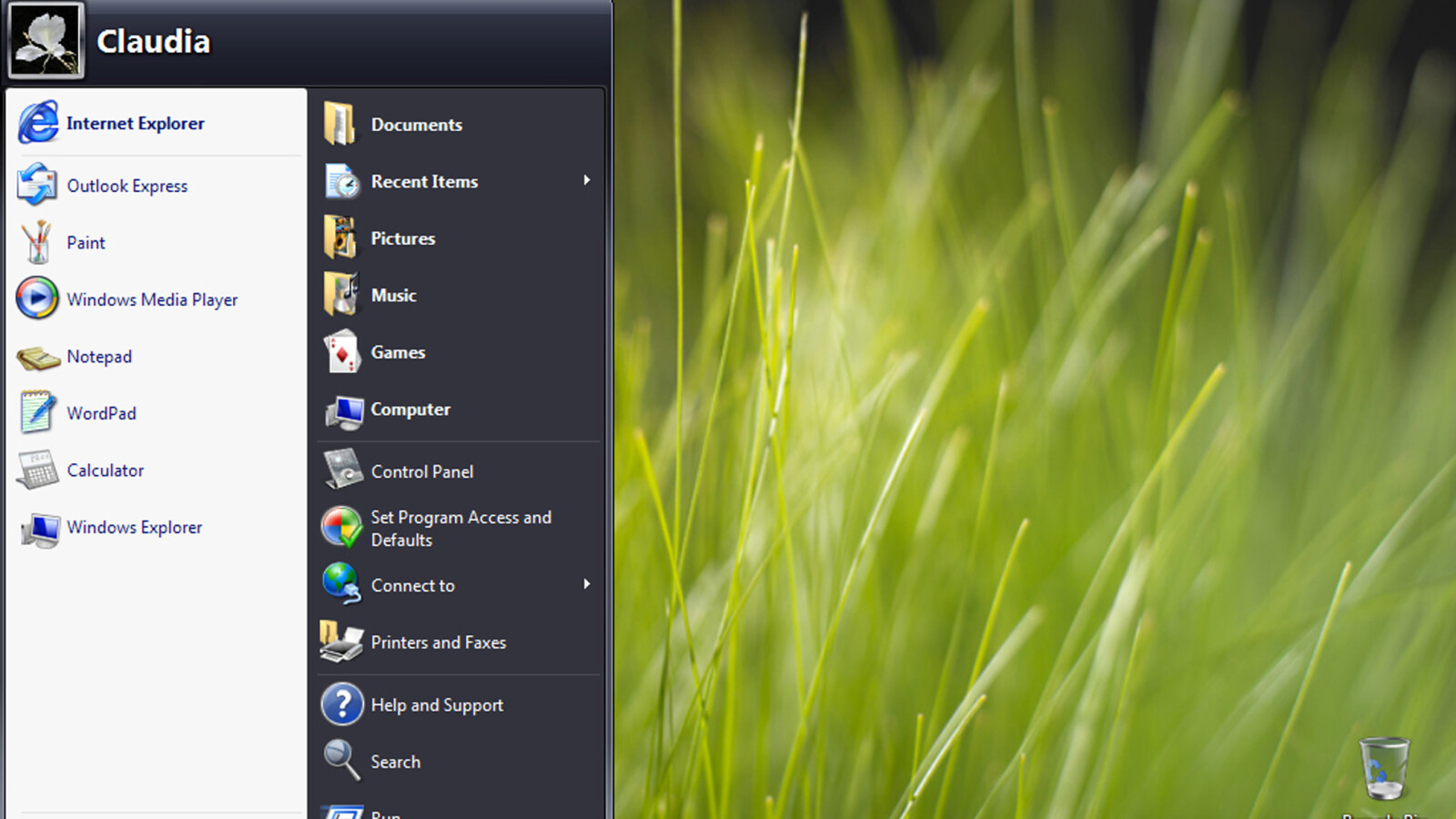
Task: Open Printers and Faxes
Action: [438, 642]
